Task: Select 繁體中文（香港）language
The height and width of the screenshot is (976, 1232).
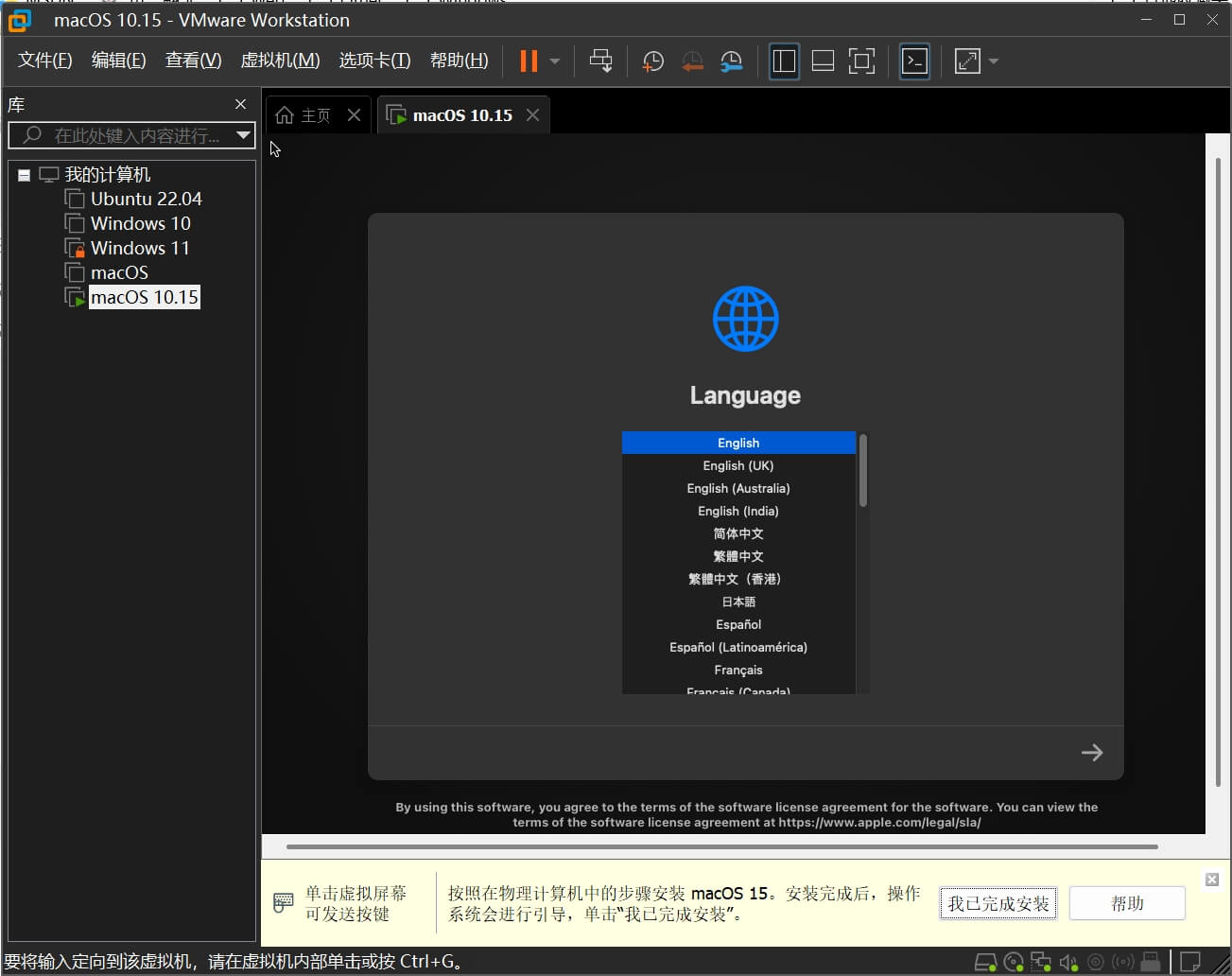Action: [738, 579]
